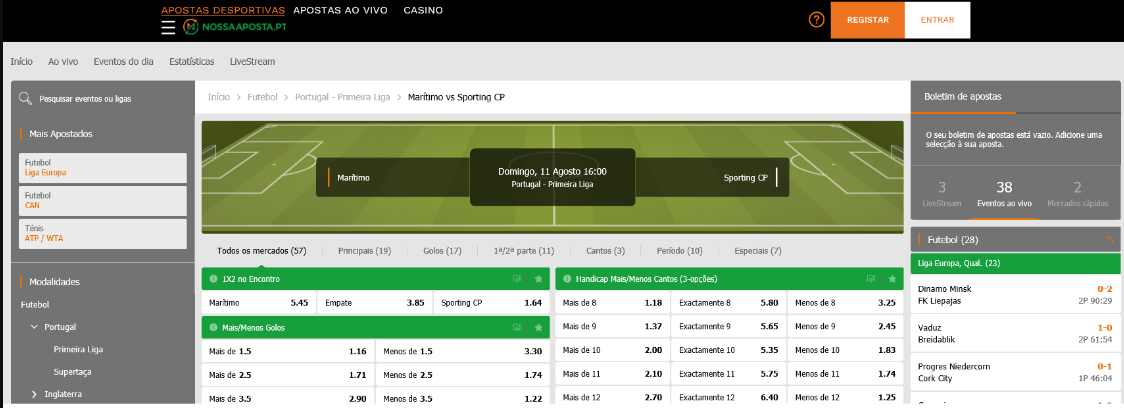Open LiveStream in navigation bar
The image size is (1124, 408).
point(252,62)
